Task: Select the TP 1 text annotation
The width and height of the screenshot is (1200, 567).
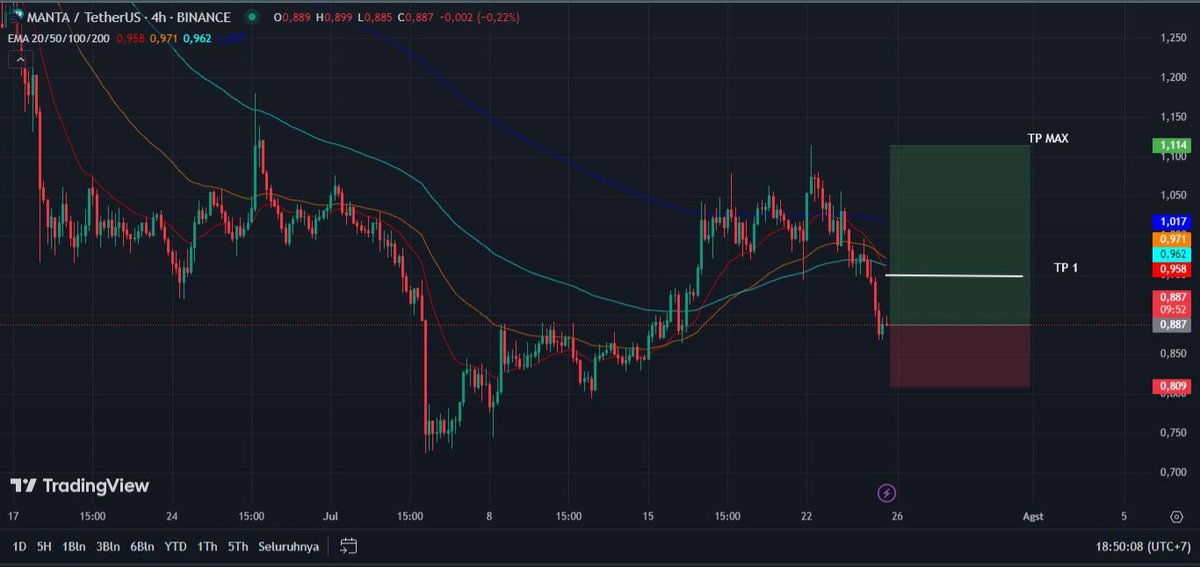Action: (x=1065, y=268)
